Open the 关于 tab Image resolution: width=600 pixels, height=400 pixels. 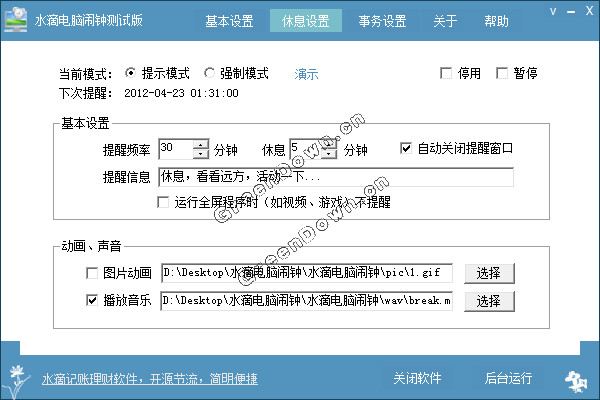point(445,21)
